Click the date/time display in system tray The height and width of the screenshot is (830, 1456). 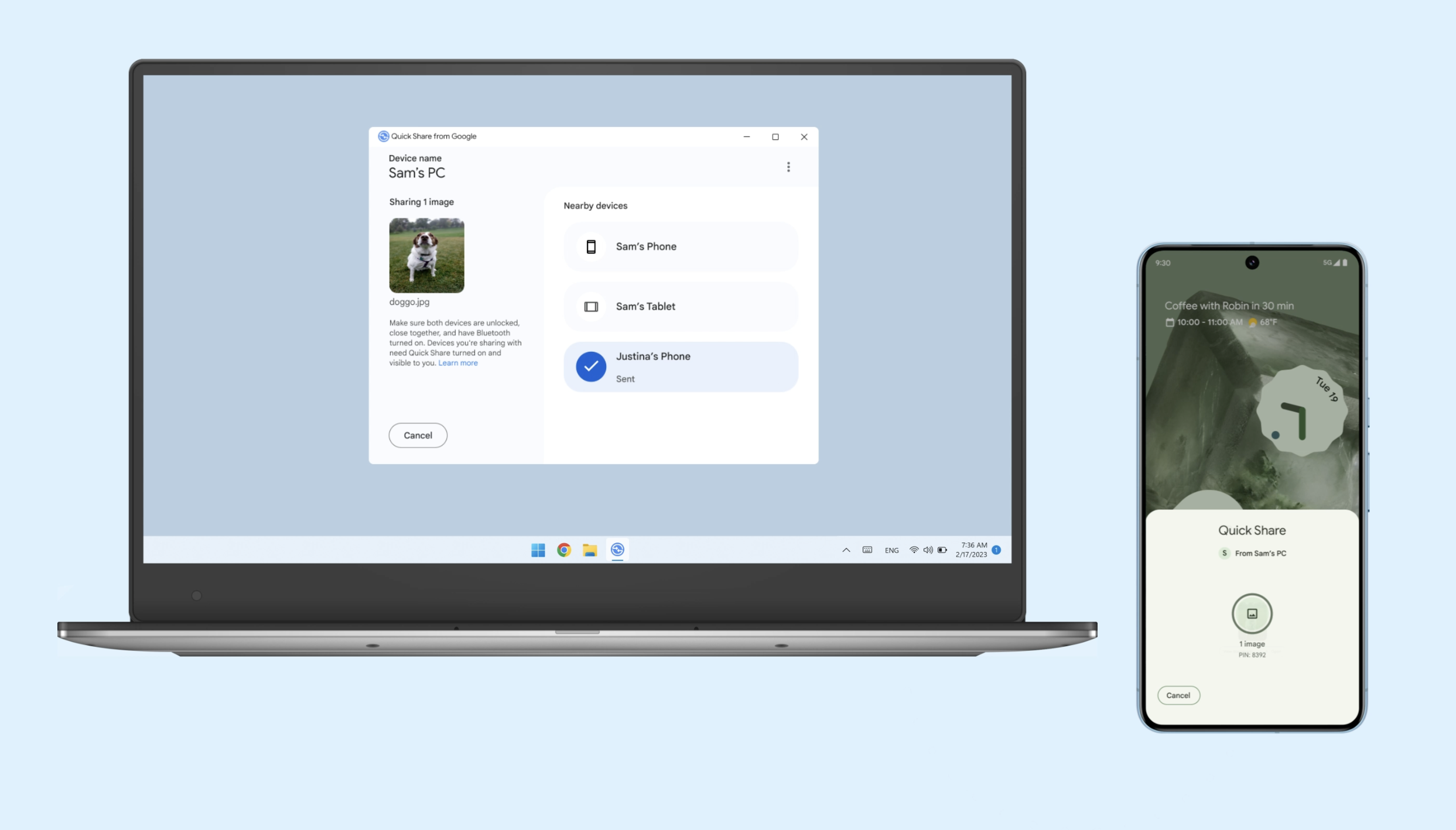tap(971, 550)
